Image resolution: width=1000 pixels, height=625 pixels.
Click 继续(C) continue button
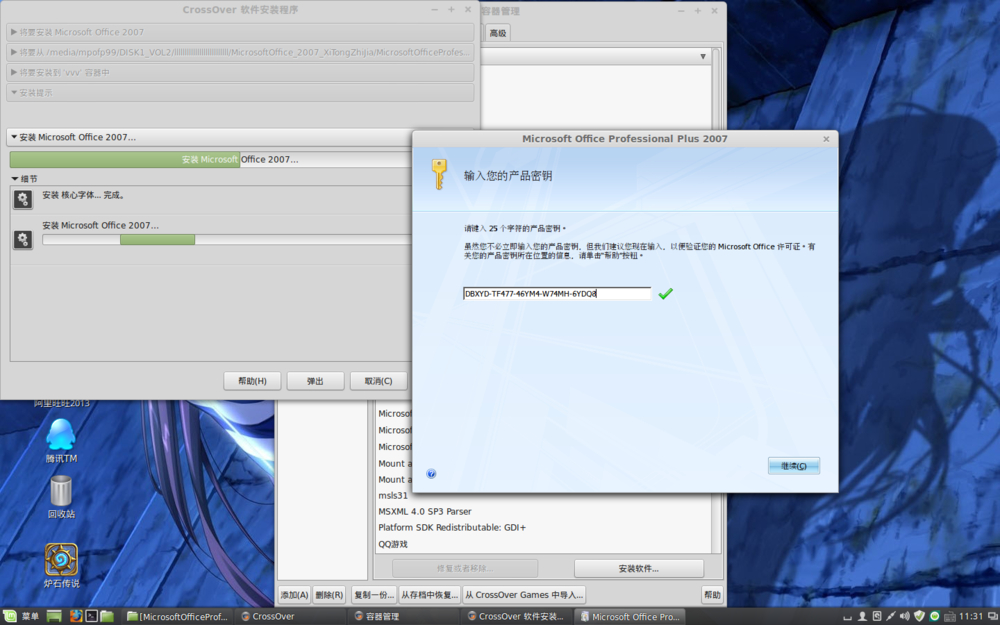[793, 466]
